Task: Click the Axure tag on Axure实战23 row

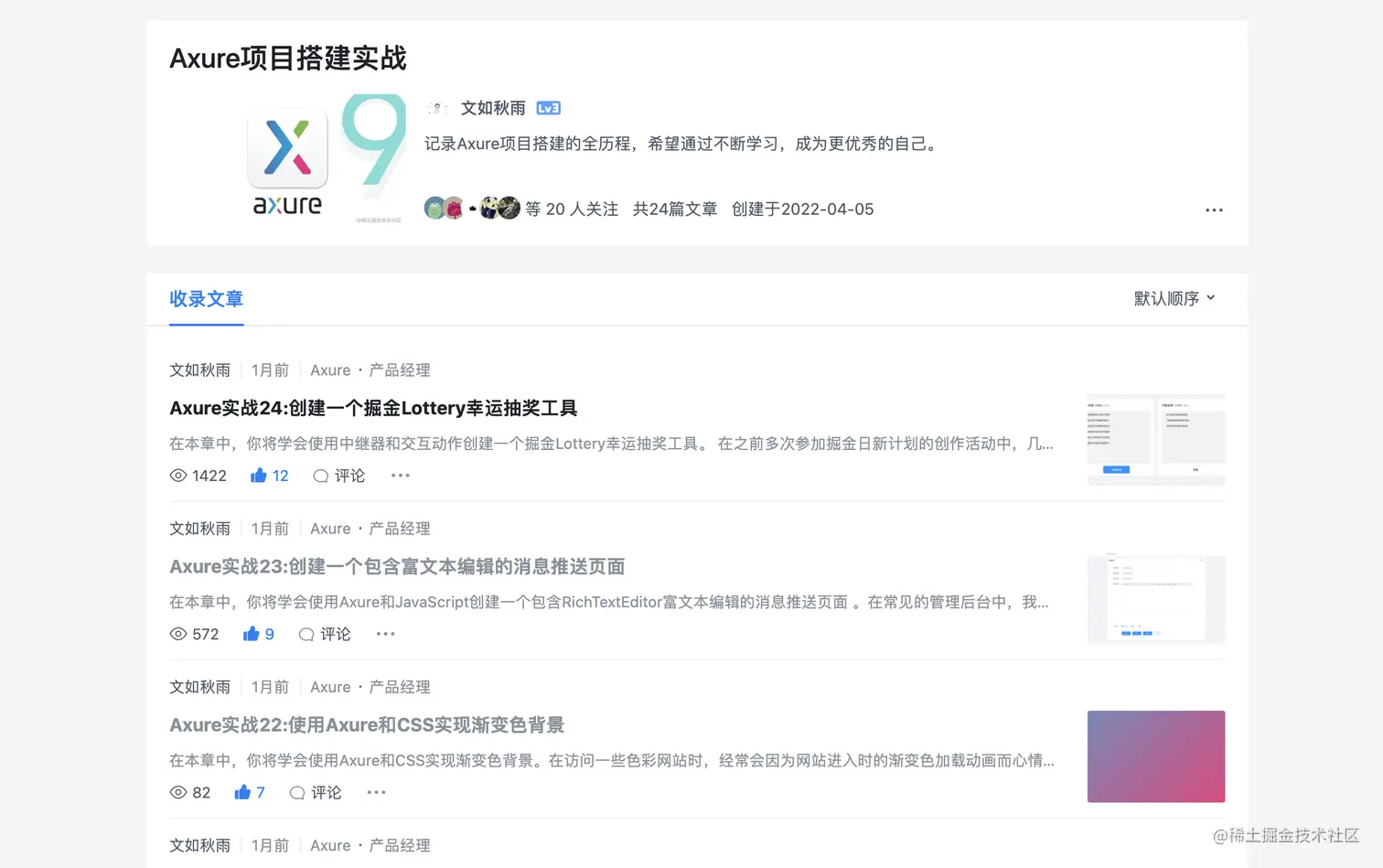Action: 330,529
